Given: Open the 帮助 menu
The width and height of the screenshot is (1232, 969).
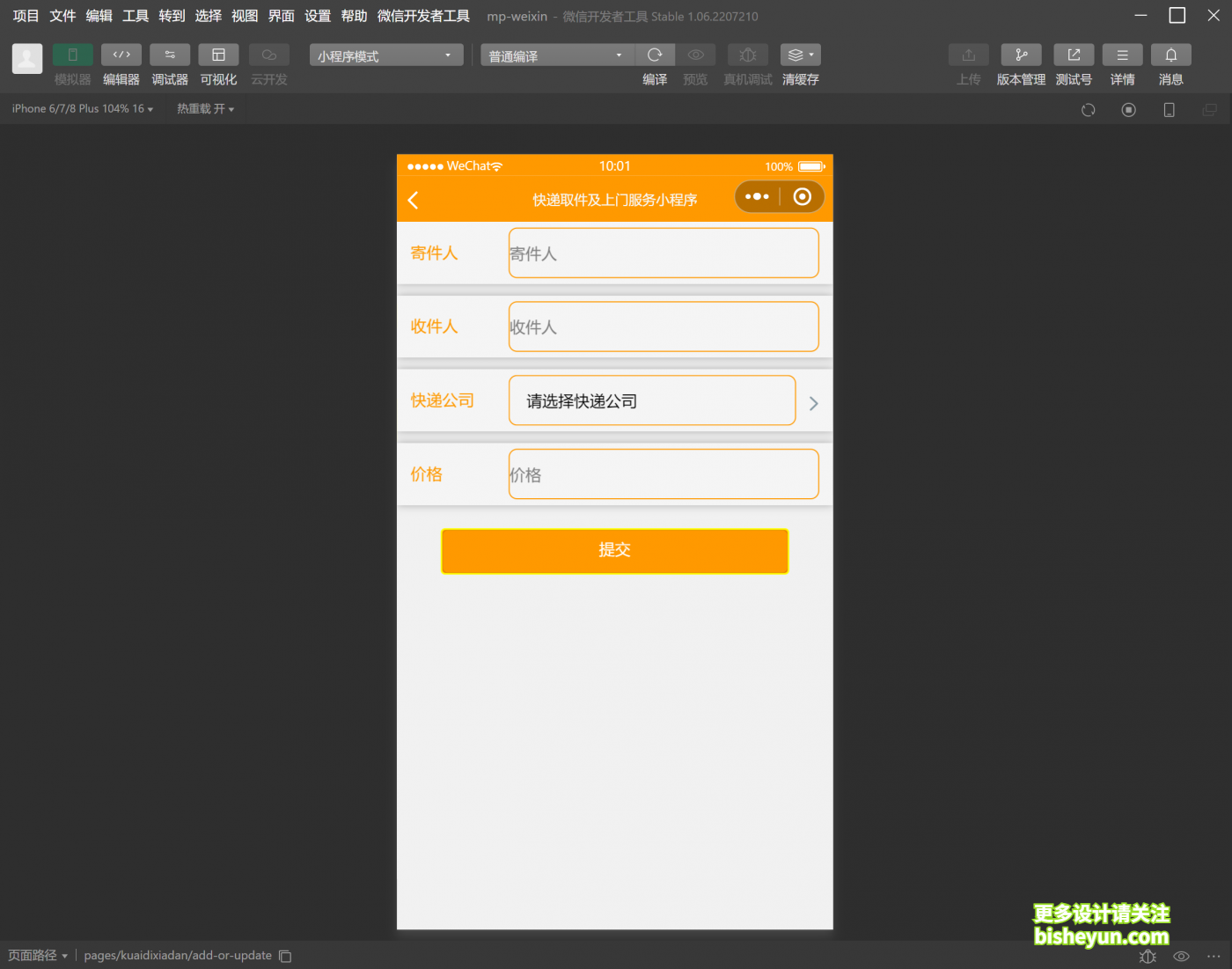Looking at the screenshot, I should 355,16.
